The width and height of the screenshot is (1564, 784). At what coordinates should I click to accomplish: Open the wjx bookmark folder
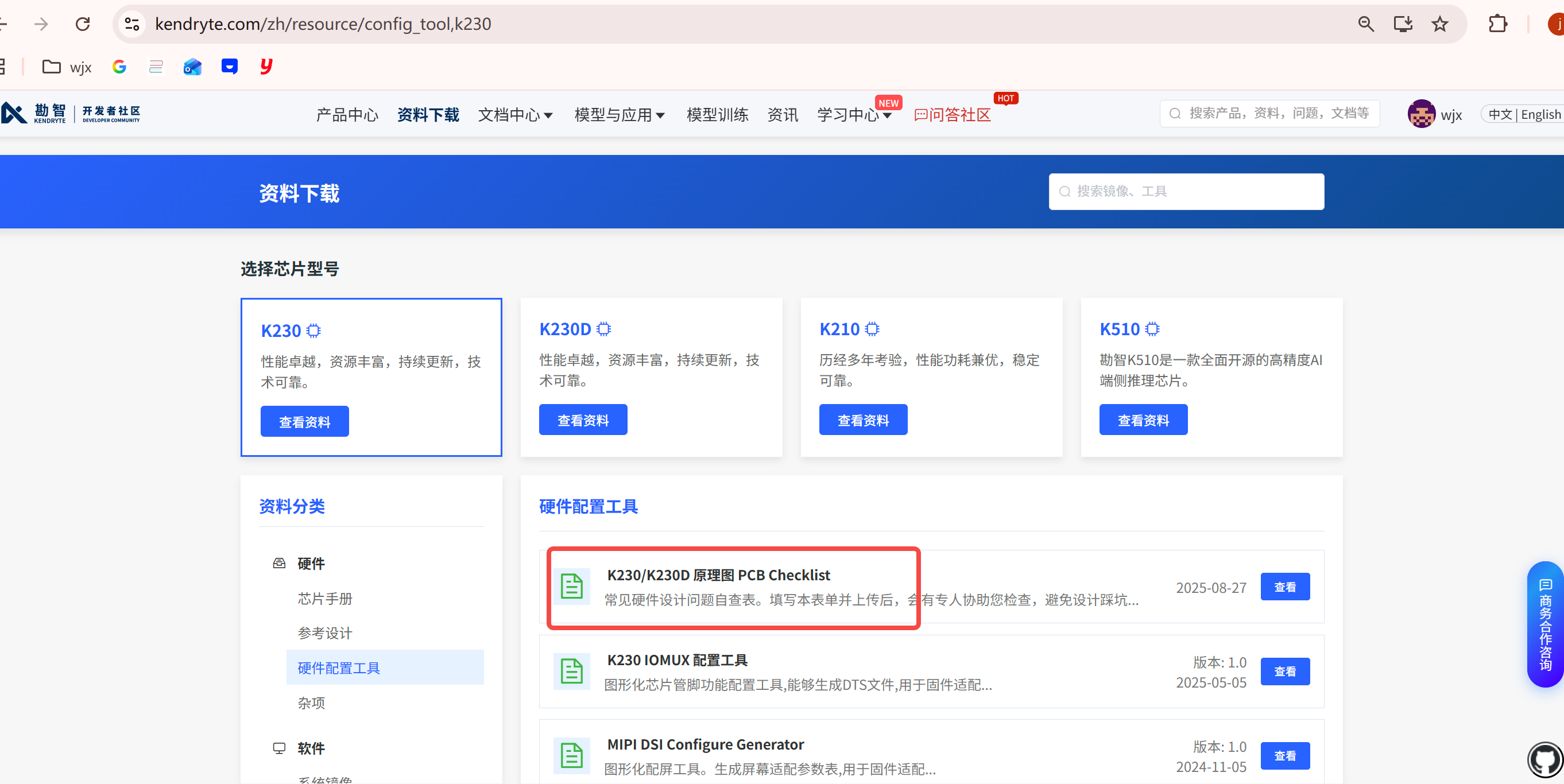coord(67,67)
